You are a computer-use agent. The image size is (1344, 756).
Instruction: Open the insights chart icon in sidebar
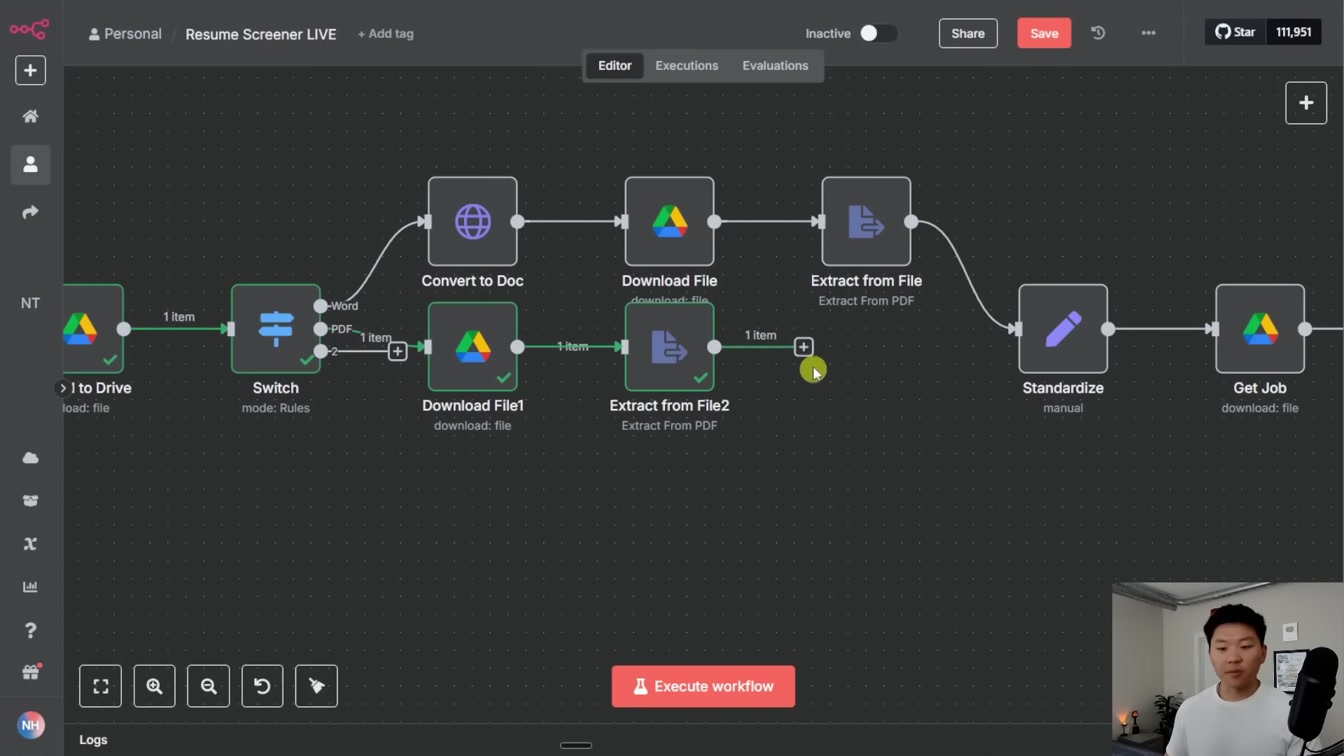coord(30,587)
